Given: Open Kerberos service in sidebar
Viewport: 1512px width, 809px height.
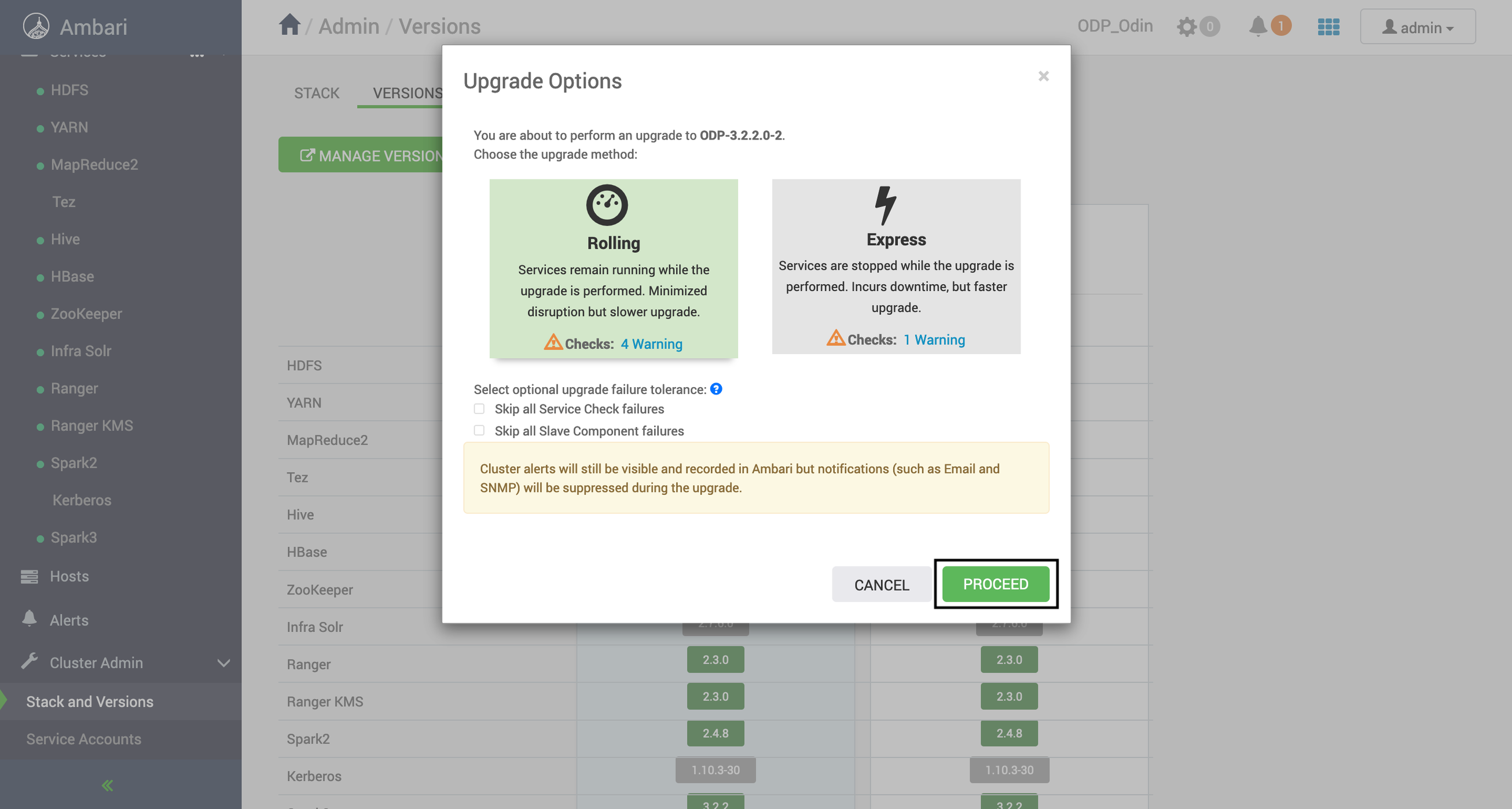Looking at the screenshot, I should (x=82, y=500).
